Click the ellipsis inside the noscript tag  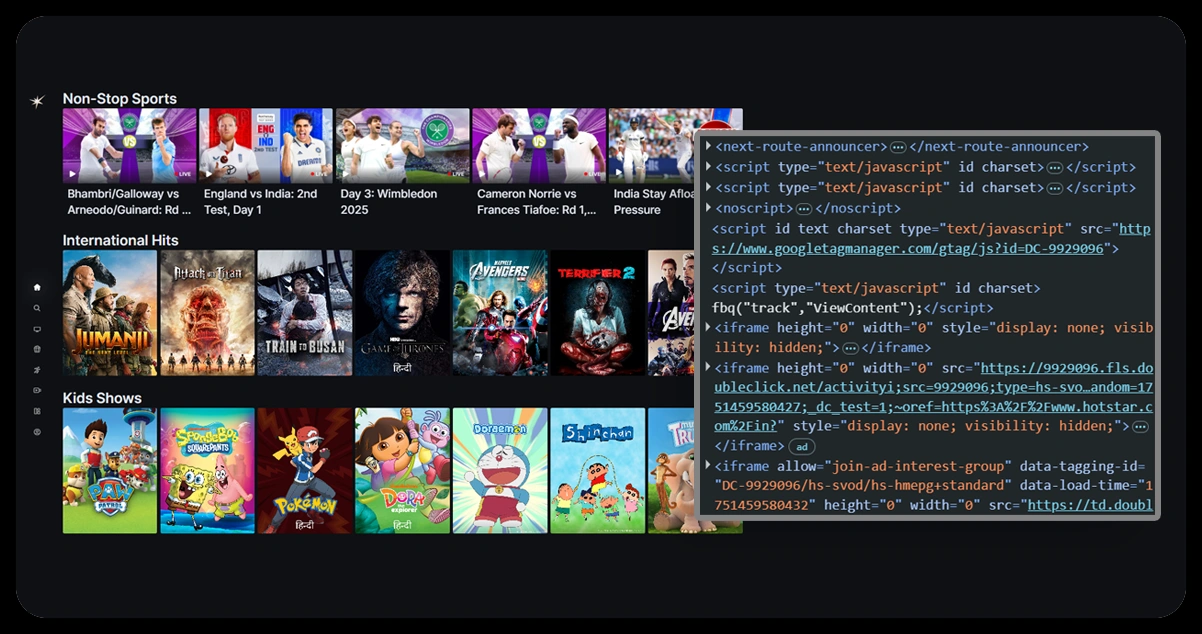click(x=803, y=209)
